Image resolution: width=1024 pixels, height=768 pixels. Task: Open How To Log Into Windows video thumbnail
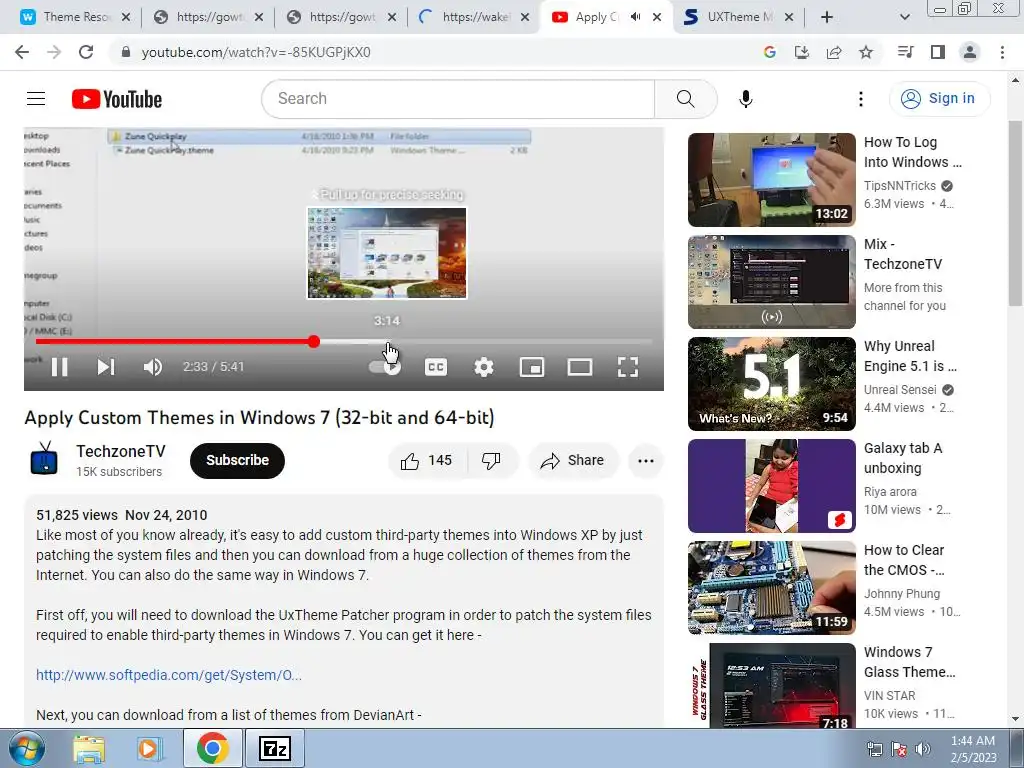771,180
